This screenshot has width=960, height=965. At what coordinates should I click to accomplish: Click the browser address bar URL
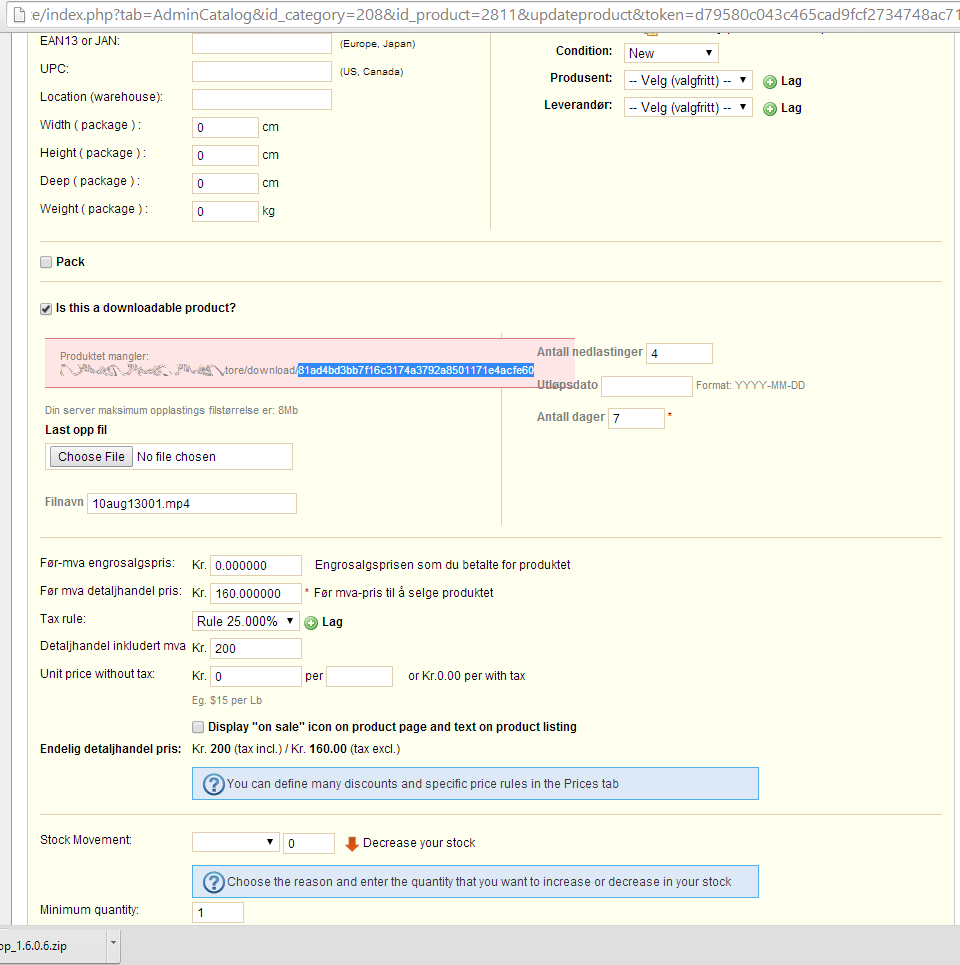[495, 14]
